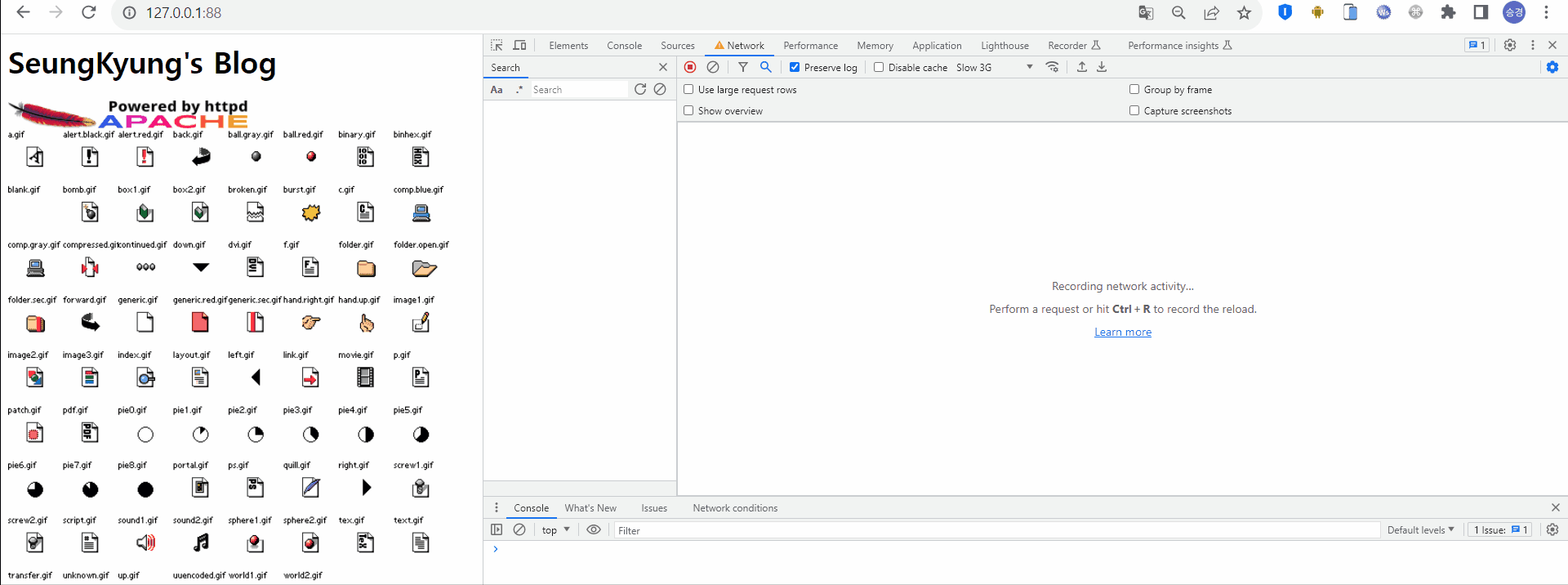The width and height of the screenshot is (1568, 585).
Task: Open network conditions wifi icon
Action: click(1053, 67)
